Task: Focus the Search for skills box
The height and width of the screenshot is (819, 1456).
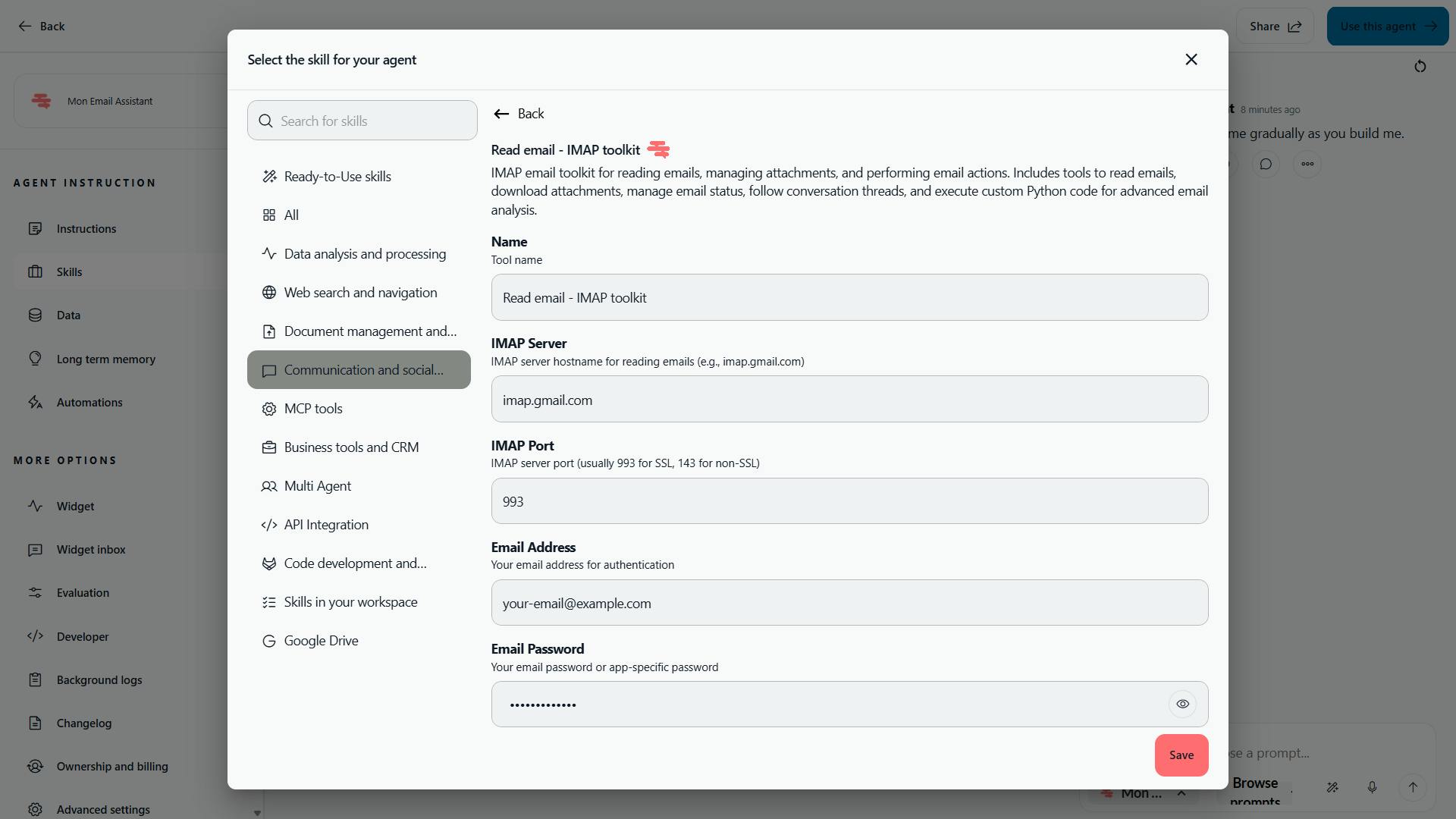Action: pos(362,121)
